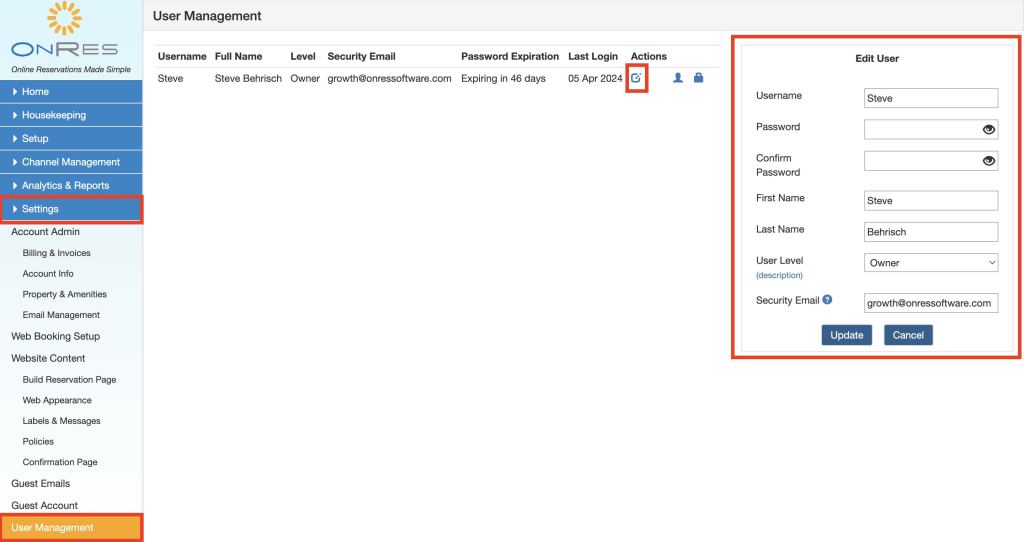Expand the Channel Management section
Screen dimensions: 1024x542
(71, 162)
